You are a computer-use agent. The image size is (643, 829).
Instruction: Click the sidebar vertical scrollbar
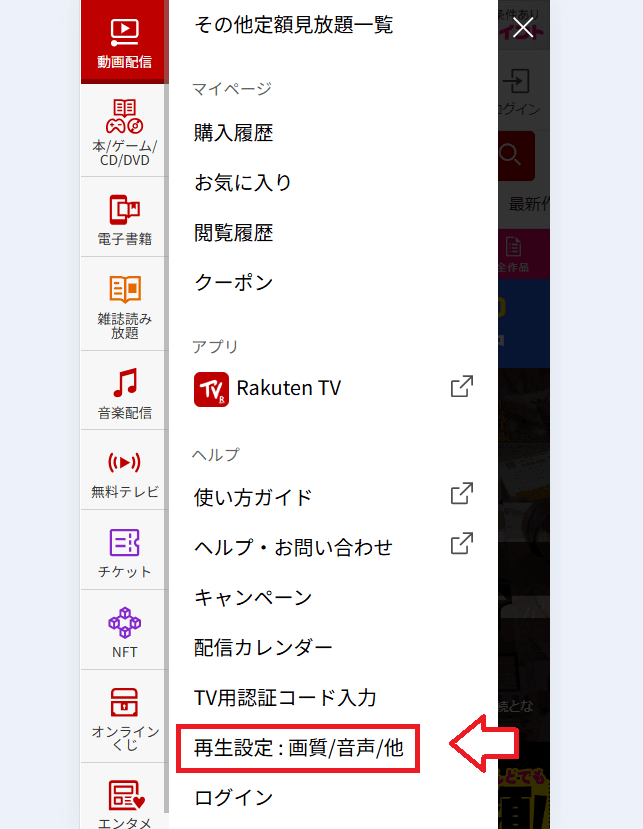click(x=167, y=407)
